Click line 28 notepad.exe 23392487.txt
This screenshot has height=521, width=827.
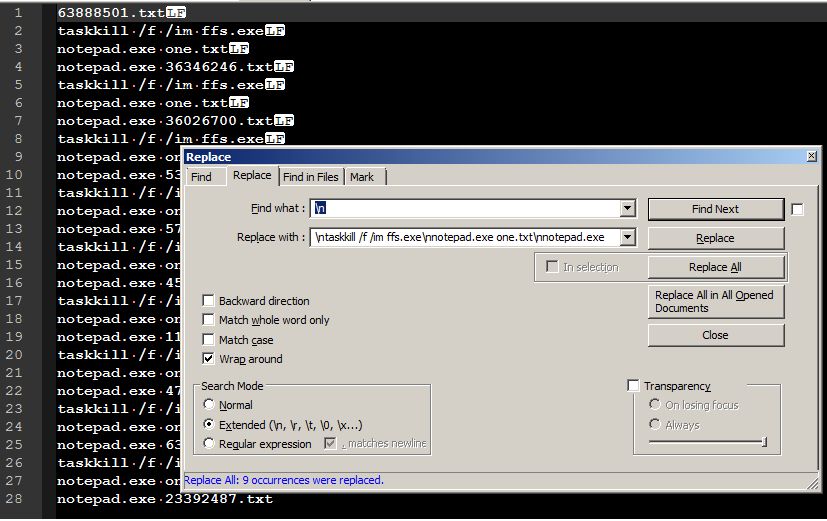(165, 499)
